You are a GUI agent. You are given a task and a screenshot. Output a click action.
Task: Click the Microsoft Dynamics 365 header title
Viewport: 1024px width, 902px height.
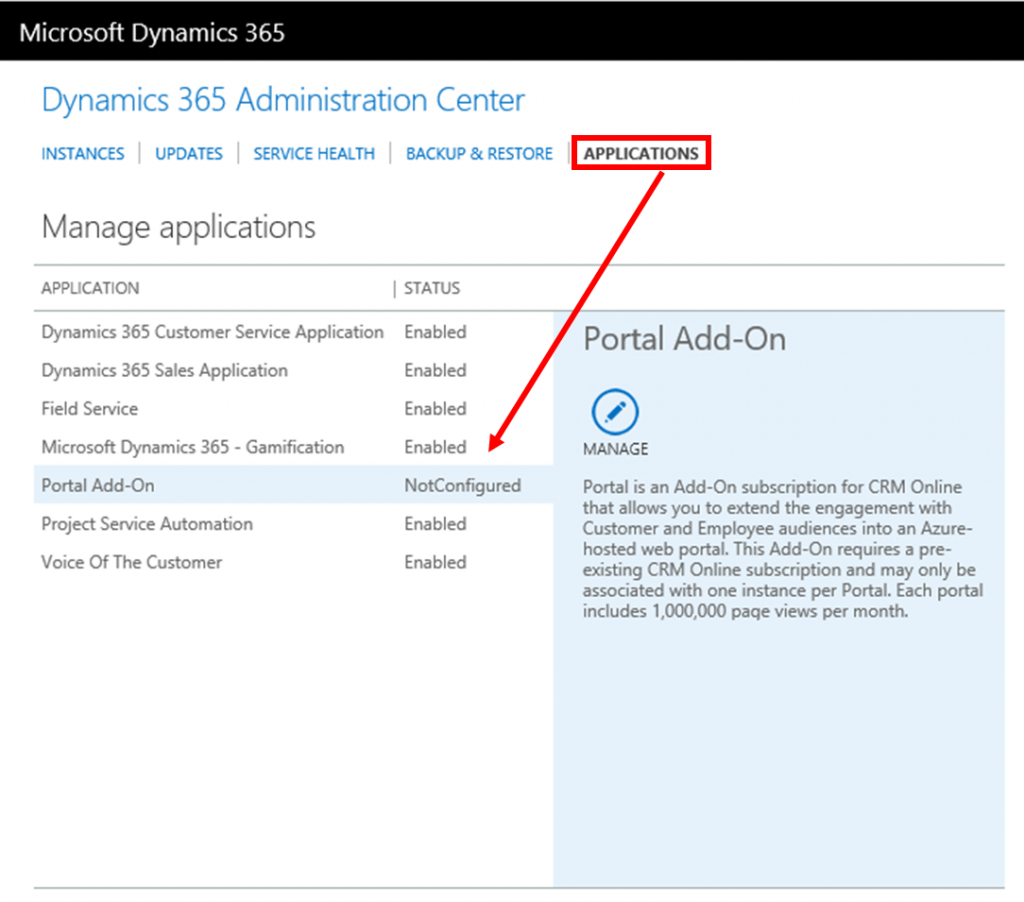(152, 33)
